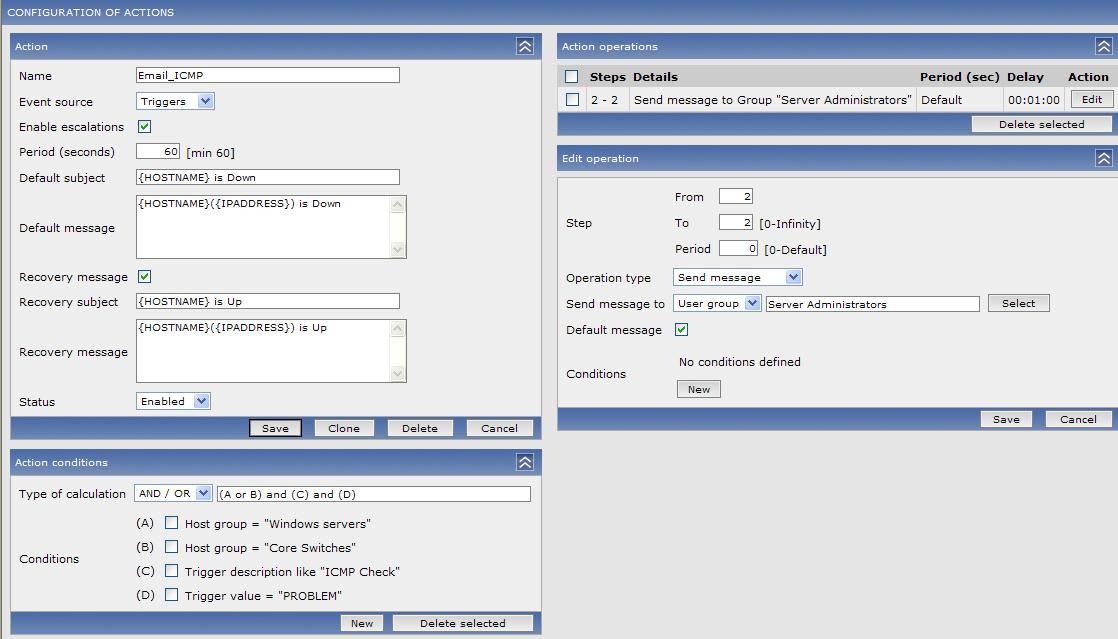Collapse the Action panel
Screen dimensions: 1118x639
(525, 46)
